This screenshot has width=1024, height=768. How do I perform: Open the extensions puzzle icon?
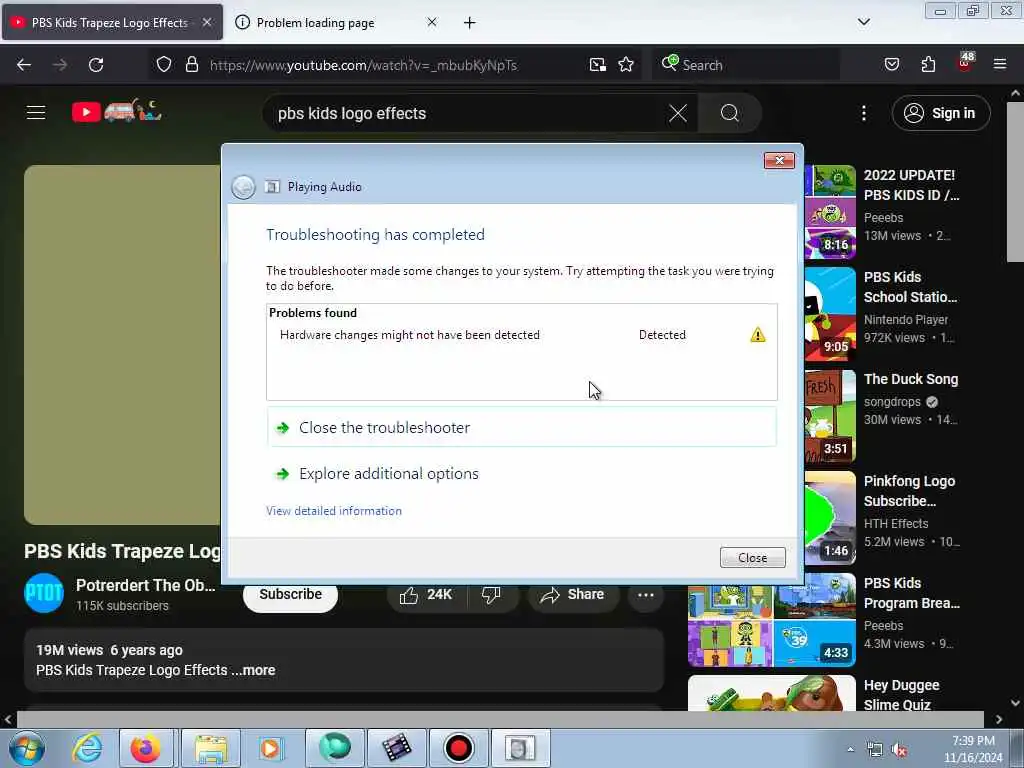(928, 65)
